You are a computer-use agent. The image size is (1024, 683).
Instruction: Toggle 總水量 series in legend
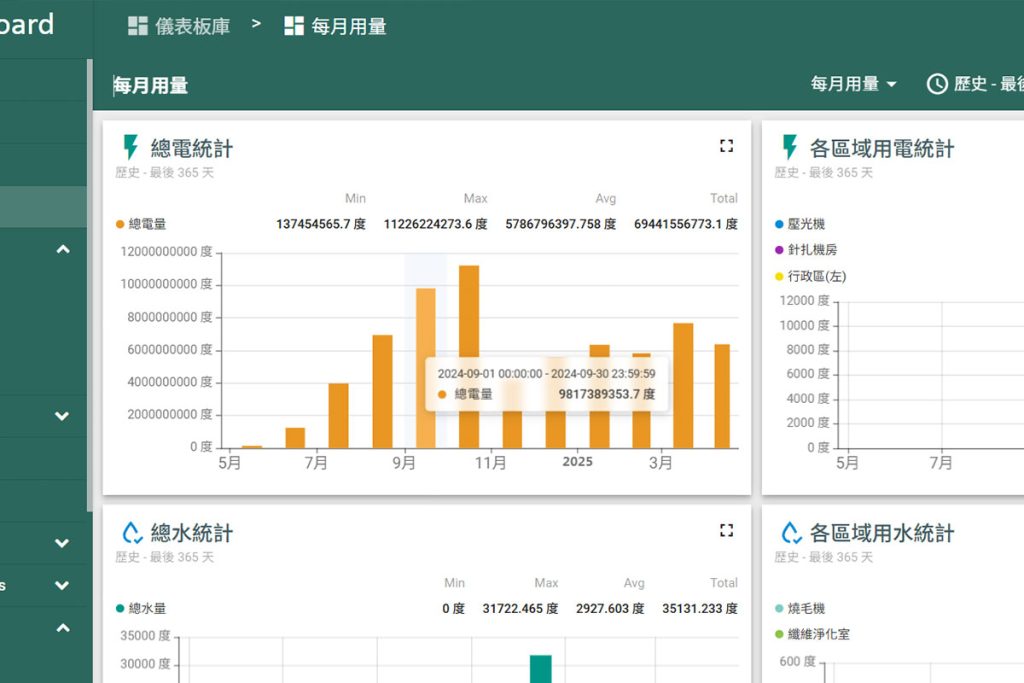pyautogui.click(x=147, y=608)
